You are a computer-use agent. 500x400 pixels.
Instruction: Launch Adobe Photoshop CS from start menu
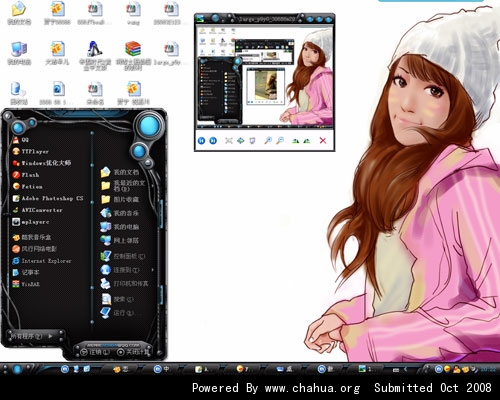[48, 198]
